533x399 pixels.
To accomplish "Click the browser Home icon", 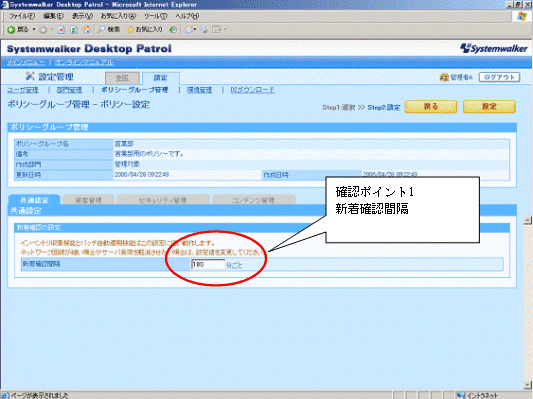I will 87,30.
